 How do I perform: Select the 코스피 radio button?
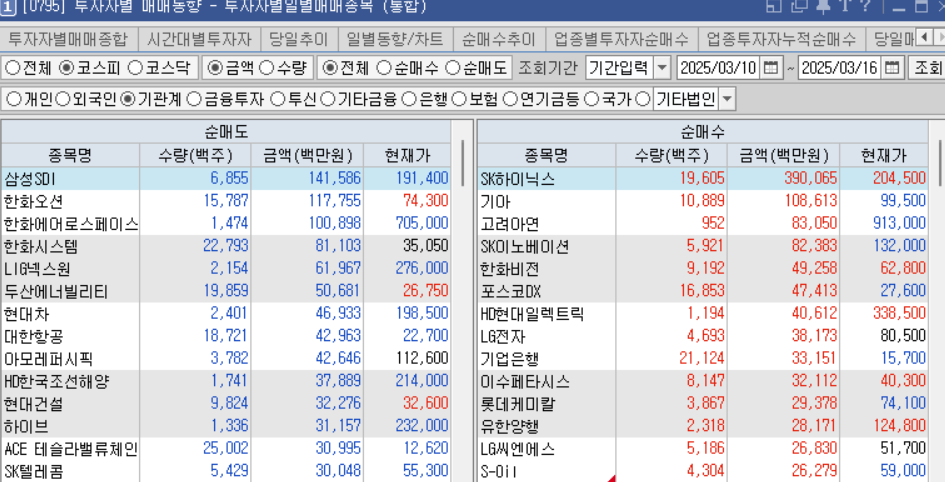pos(69,67)
